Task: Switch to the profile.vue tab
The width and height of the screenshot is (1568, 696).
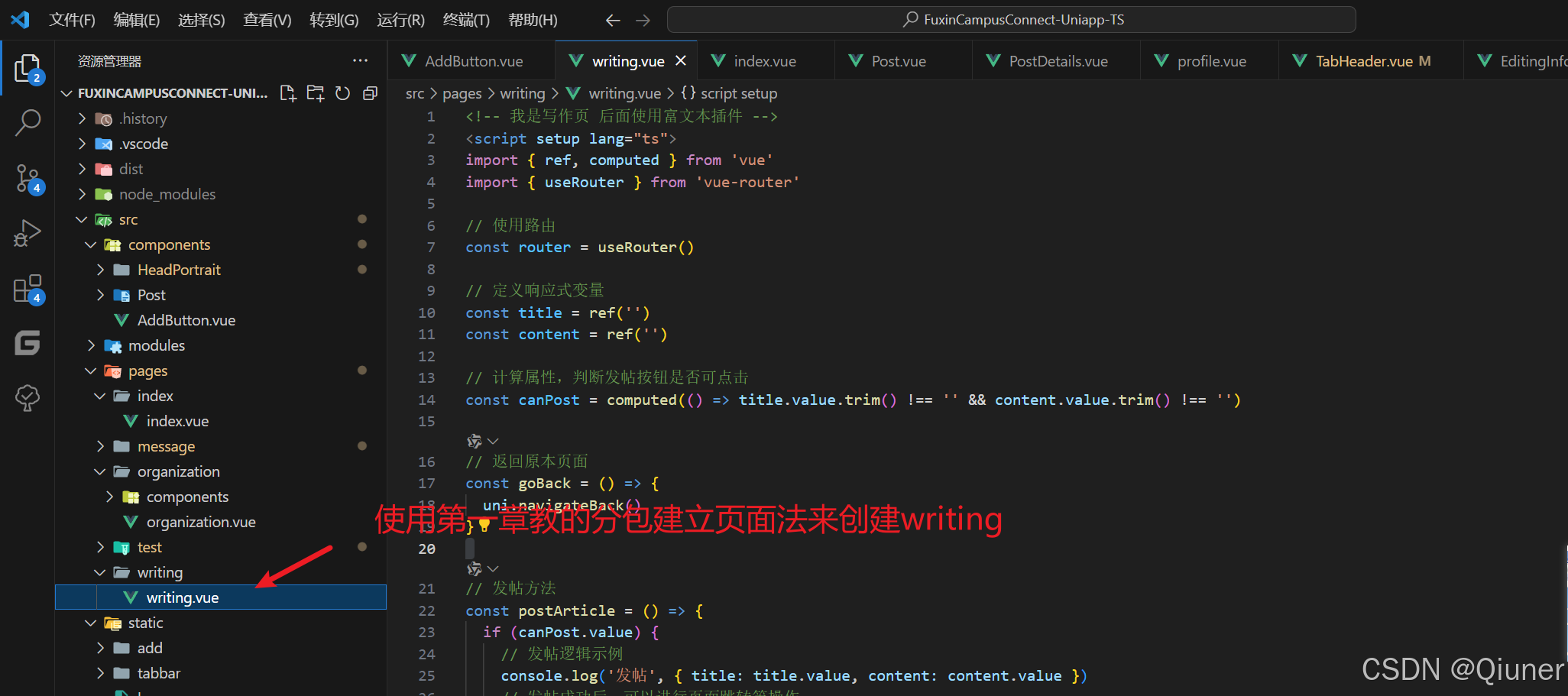Action: pos(1211,61)
